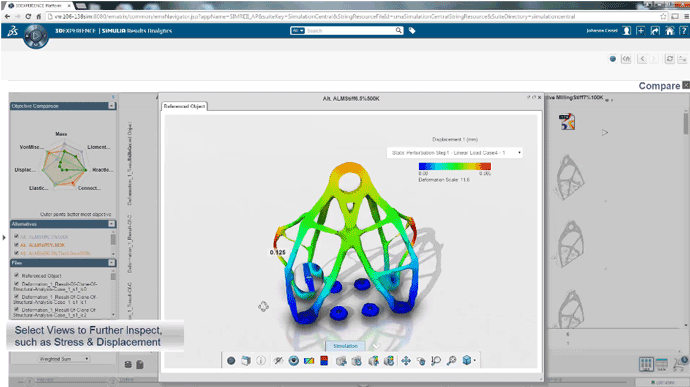This screenshot has height=387, width=690.
Task: Toggle the first Deformation_1 result checkbox
Action: 17,284
